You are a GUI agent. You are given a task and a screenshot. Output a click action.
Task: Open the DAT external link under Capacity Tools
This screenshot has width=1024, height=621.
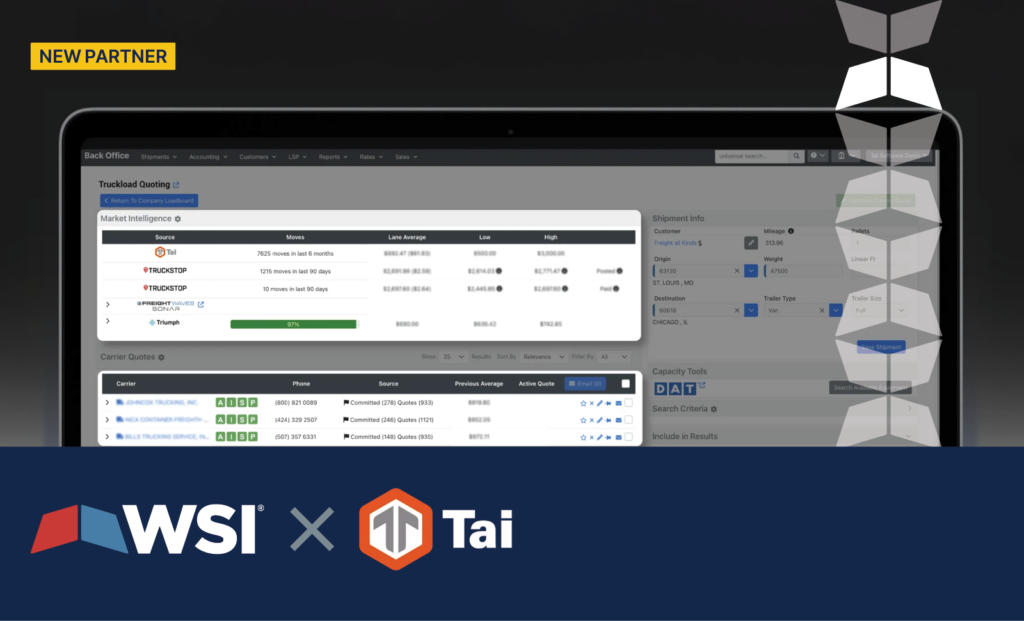tap(702, 384)
